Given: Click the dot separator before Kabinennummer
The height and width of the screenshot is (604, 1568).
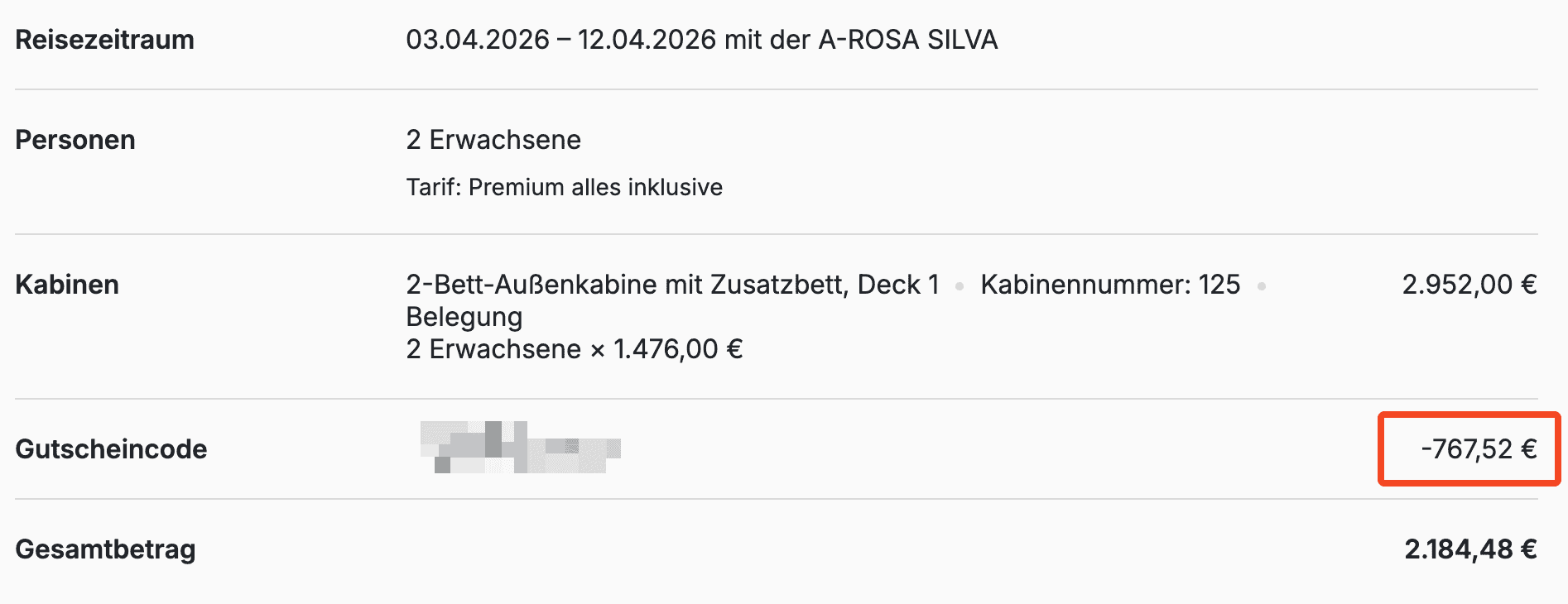Looking at the screenshot, I should click(960, 286).
